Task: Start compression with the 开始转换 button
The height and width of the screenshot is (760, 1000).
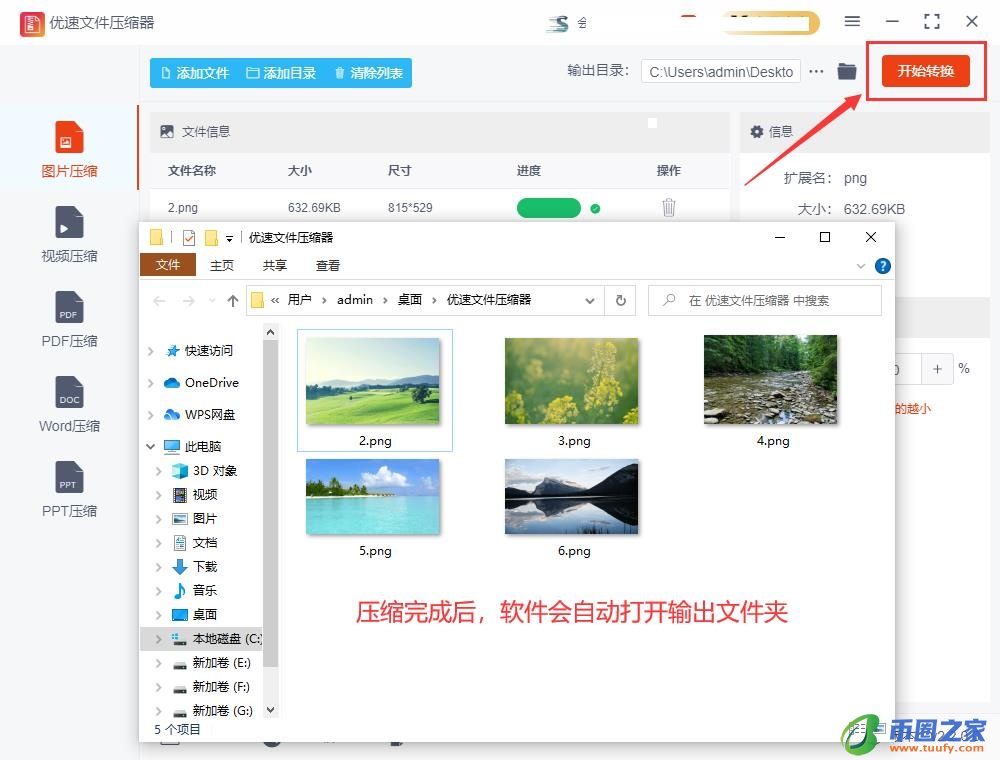Action: (925, 71)
